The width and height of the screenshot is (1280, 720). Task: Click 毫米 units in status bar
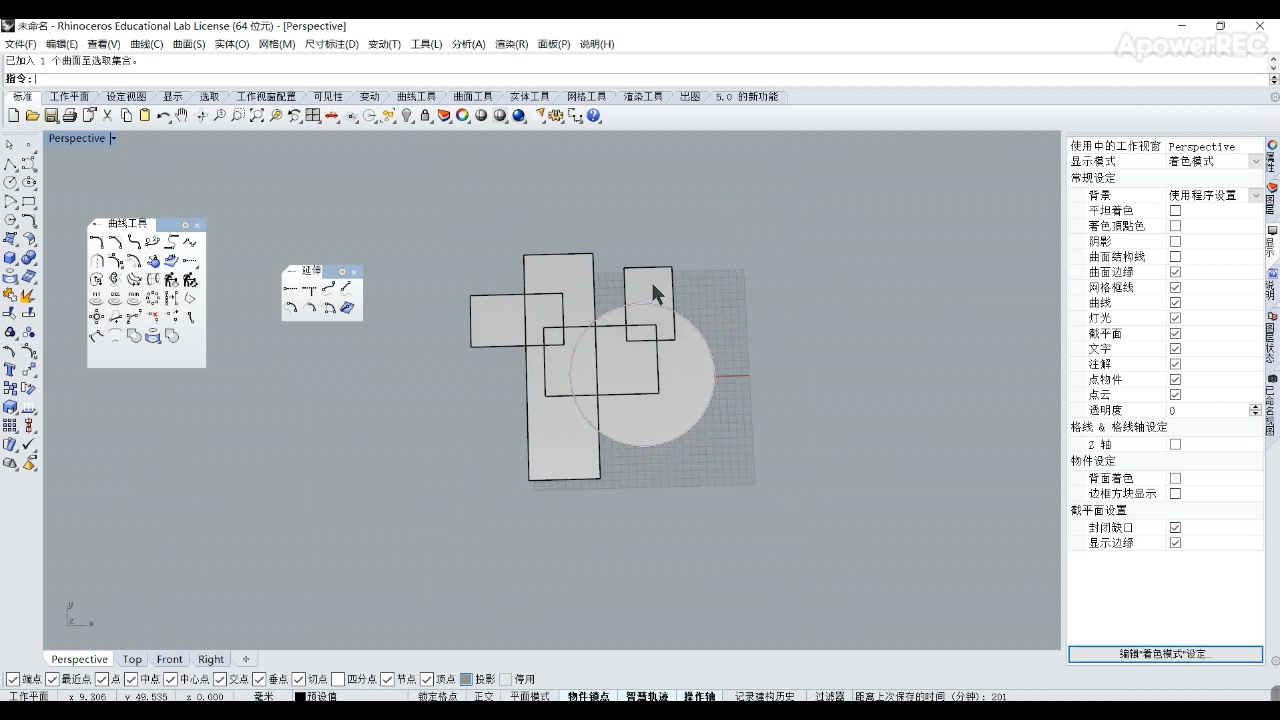(264, 696)
